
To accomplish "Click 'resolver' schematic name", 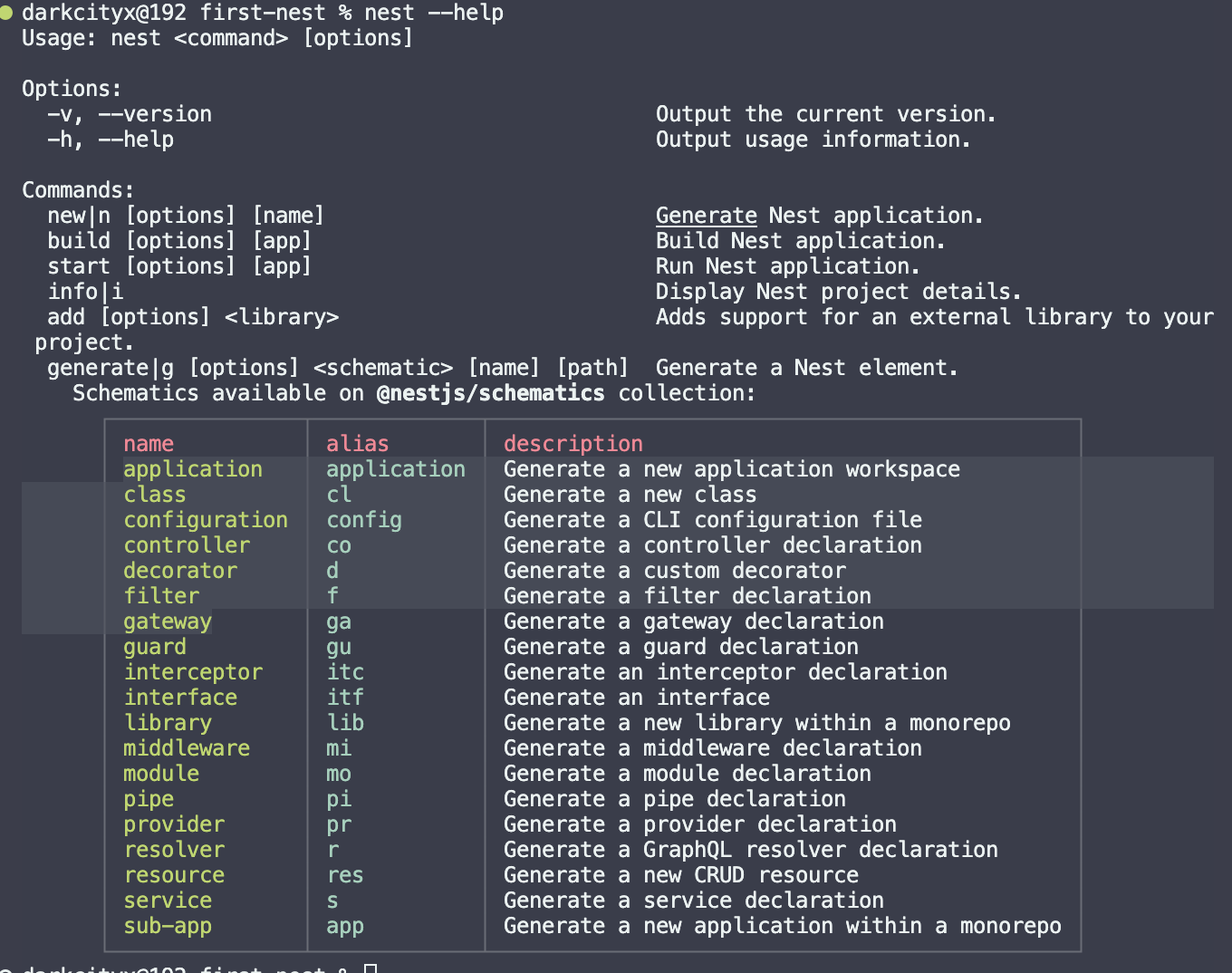I will pyautogui.click(x=174, y=850).
